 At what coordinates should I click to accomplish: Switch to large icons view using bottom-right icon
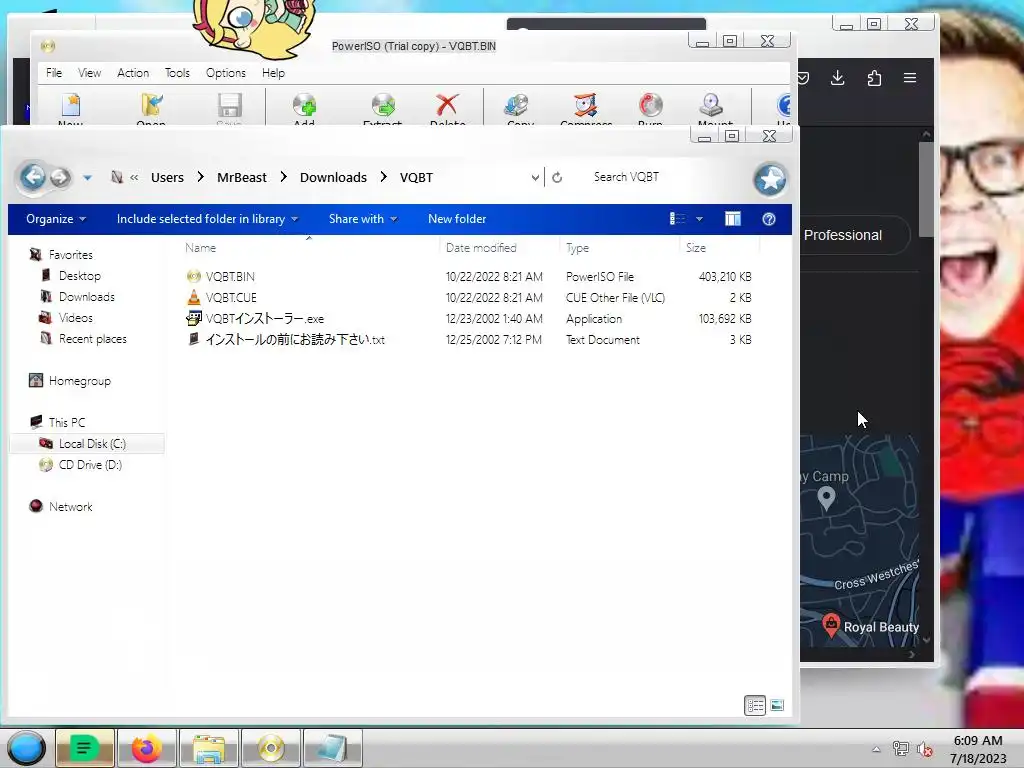[x=776, y=705]
